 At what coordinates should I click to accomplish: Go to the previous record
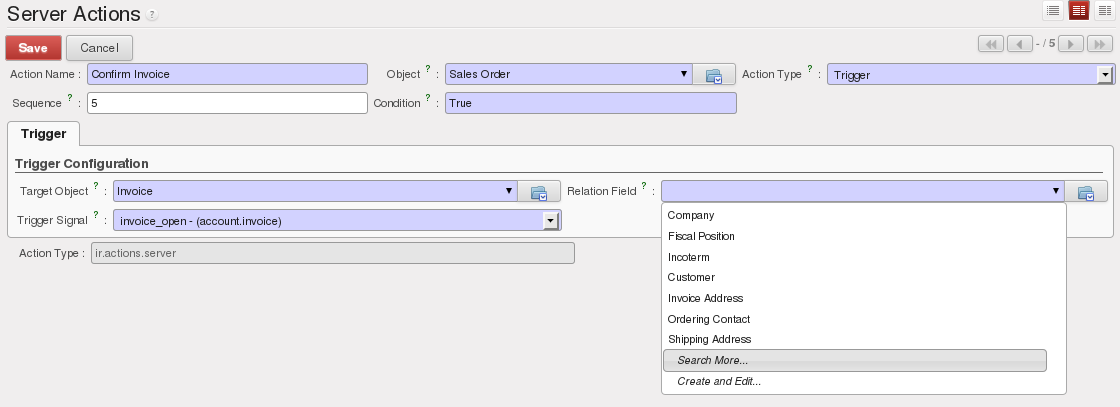pyautogui.click(x=1019, y=44)
